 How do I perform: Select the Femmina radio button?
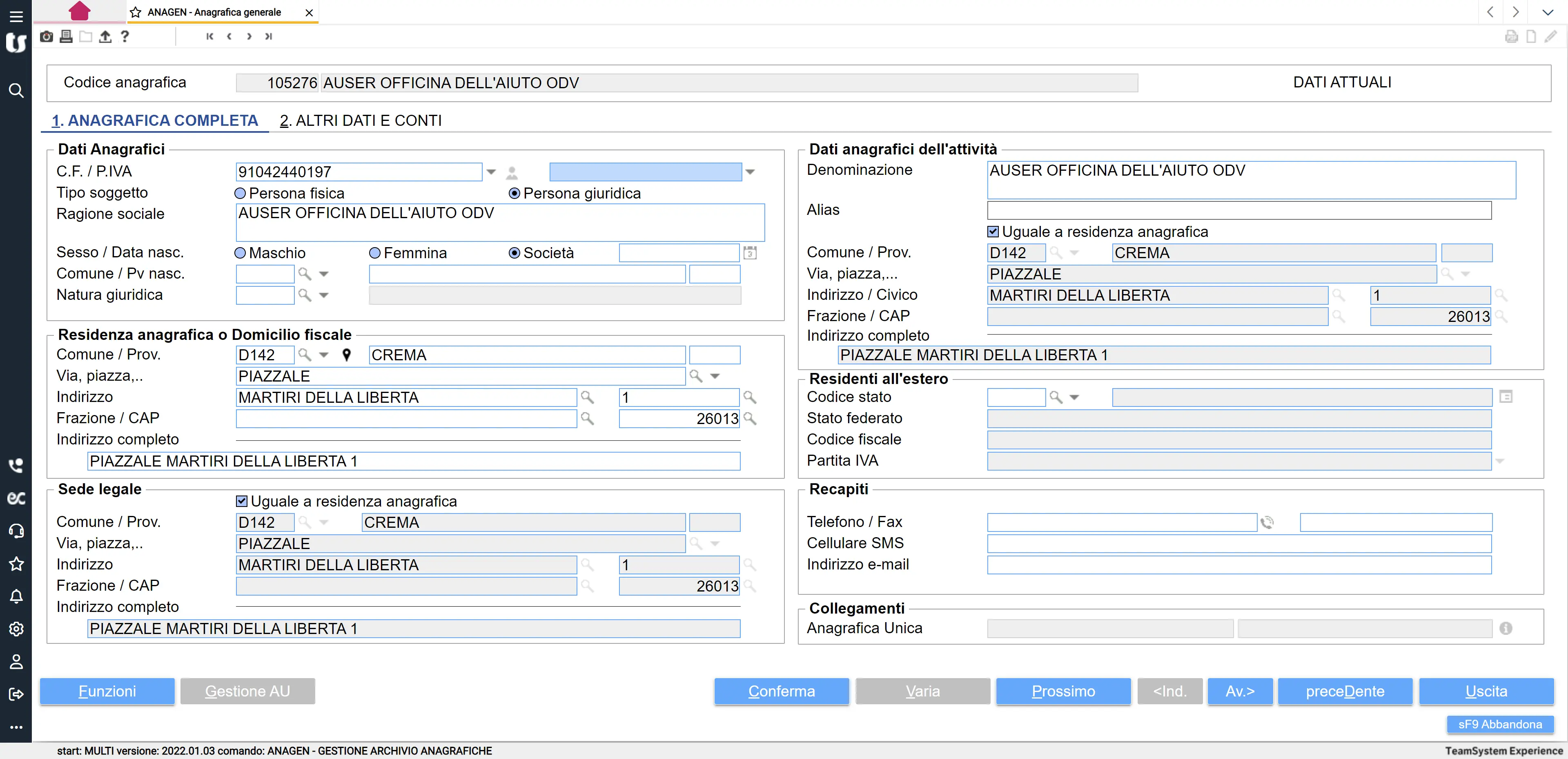point(375,253)
